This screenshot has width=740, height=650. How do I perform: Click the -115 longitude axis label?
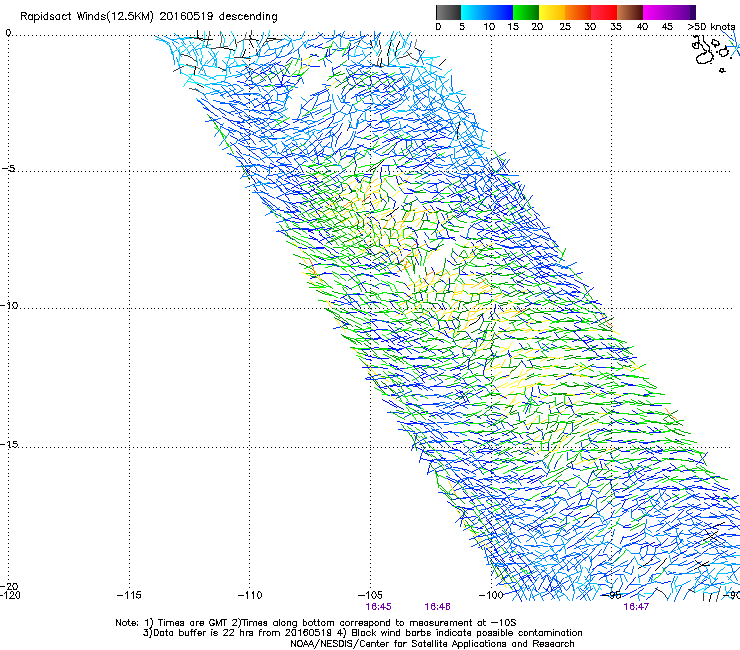pyautogui.click(x=129, y=595)
